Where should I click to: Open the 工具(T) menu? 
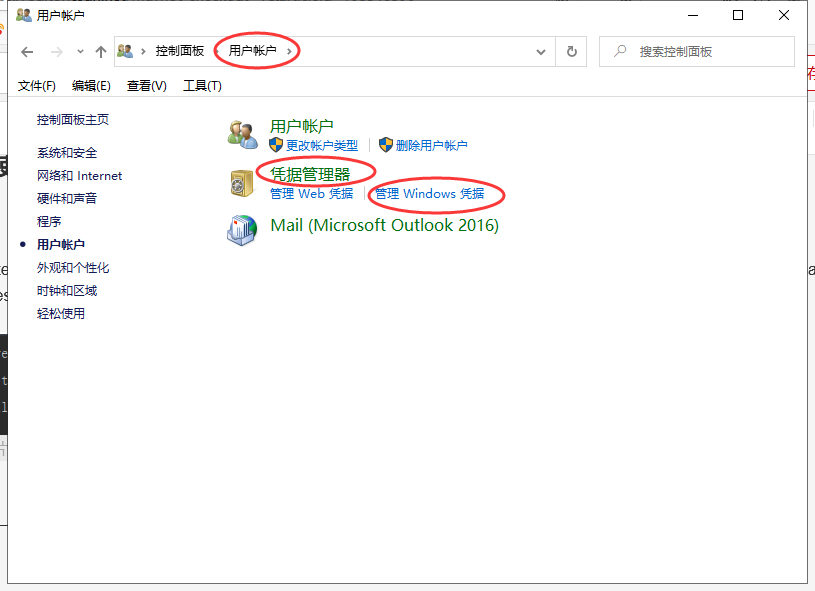pos(201,85)
